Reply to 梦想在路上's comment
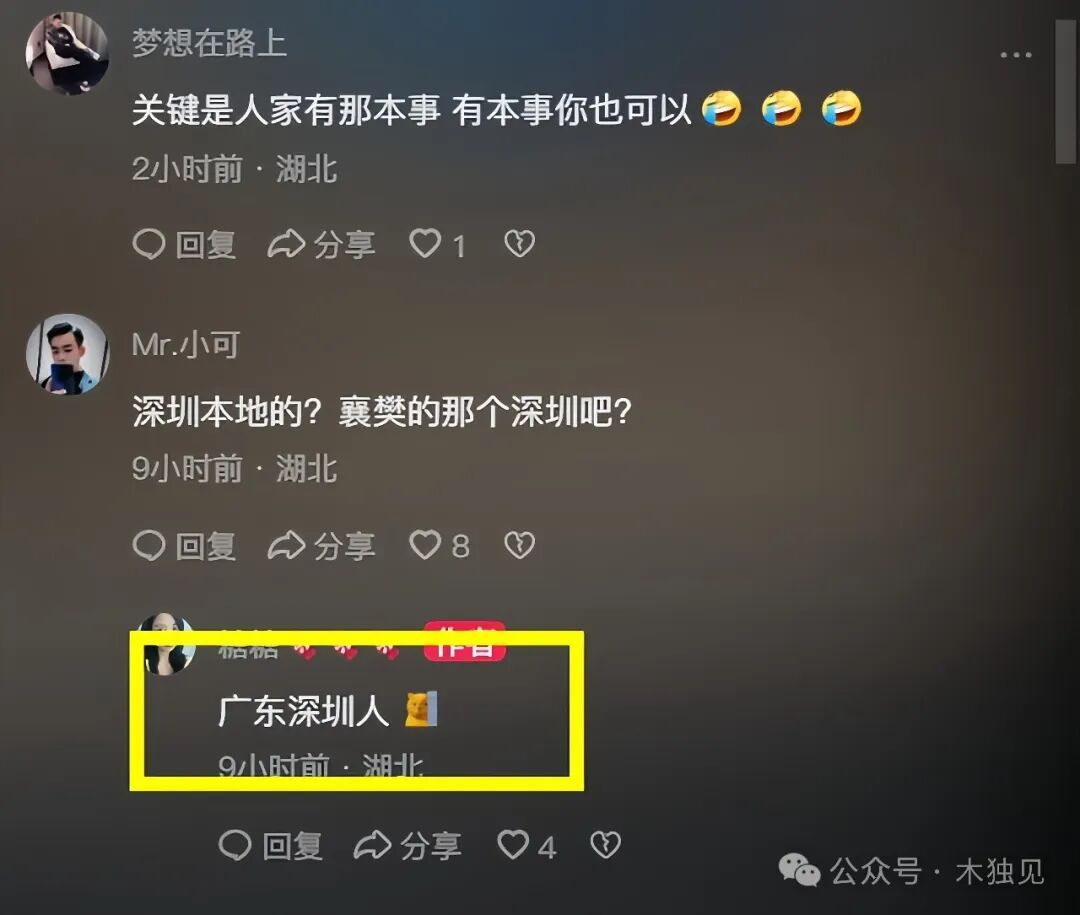Image resolution: width=1080 pixels, height=915 pixels. pyautogui.click(x=185, y=245)
